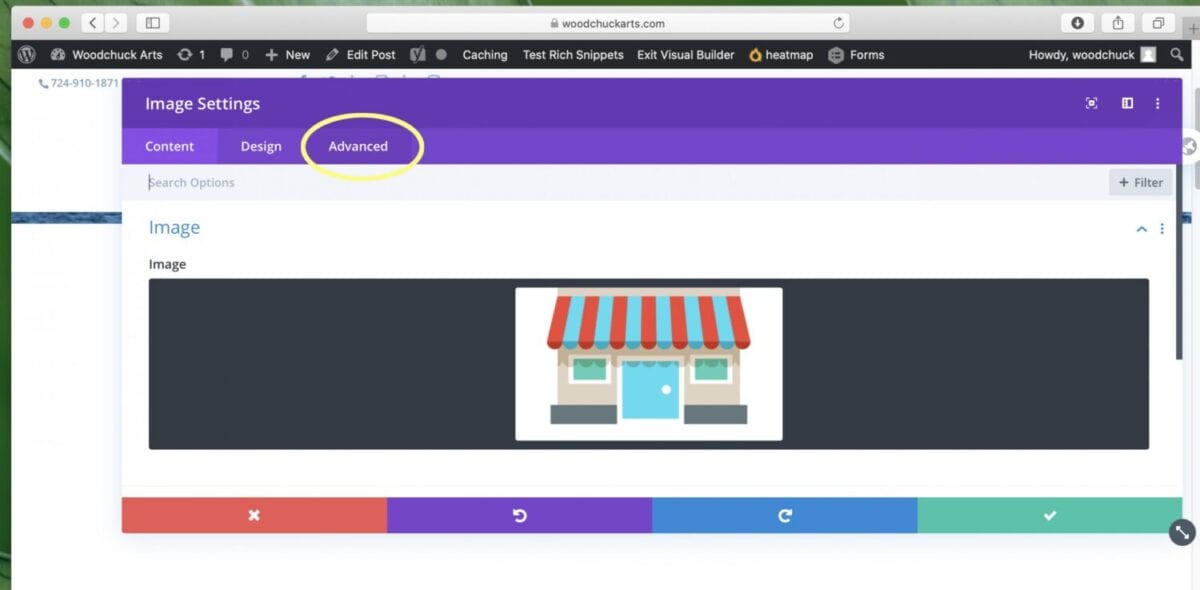This screenshot has width=1200, height=590.
Task: Click the expand modal fullscreen icon
Action: pos(1091,103)
